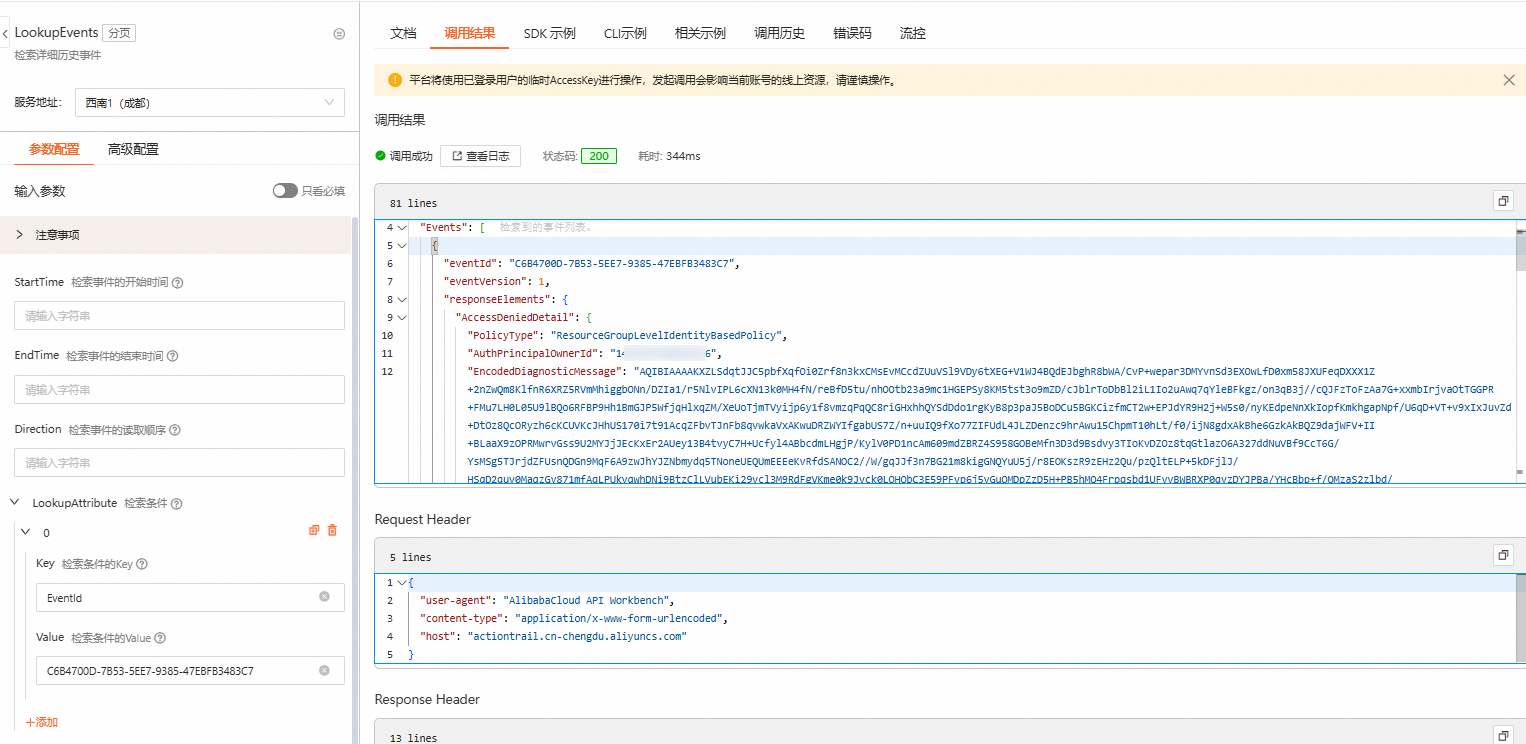This screenshot has height=744, width=1526.
Task: Click the "eventId" line in the result
Action: point(589,264)
